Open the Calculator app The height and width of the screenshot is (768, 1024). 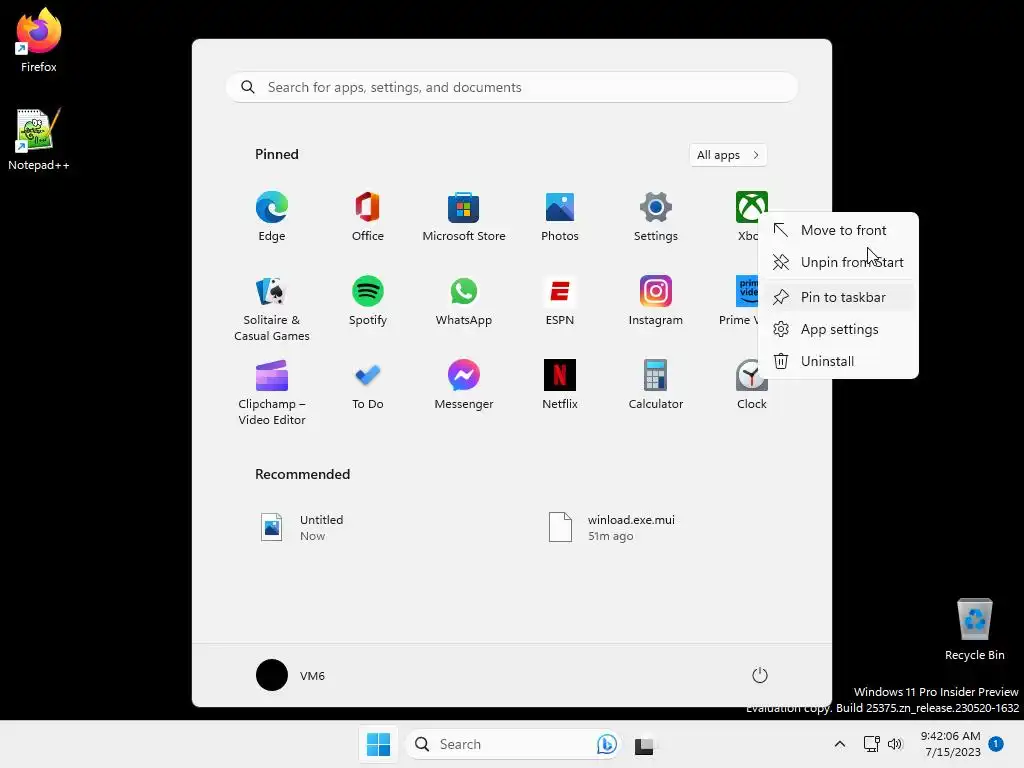coord(656,385)
